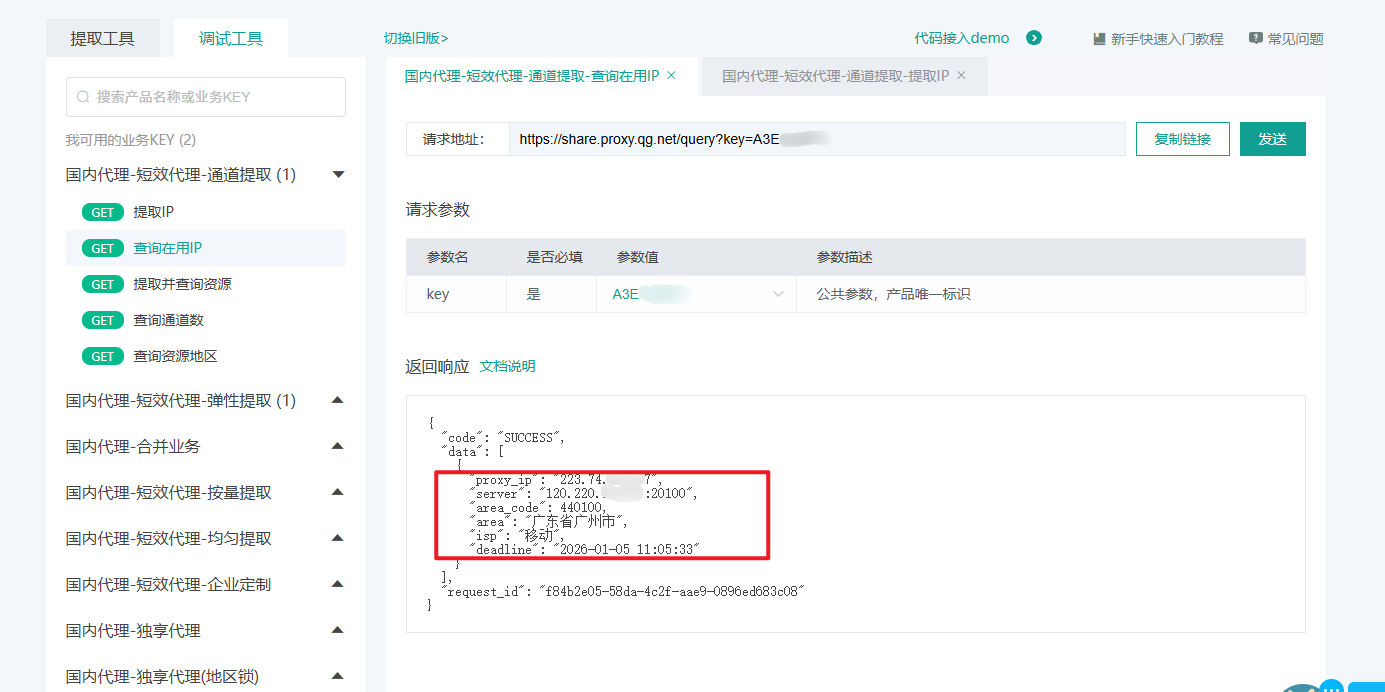This screenshot has height=692, width=1385.
Task: Click the GET badge next to 提取IP
Action: tap(102, 212)
